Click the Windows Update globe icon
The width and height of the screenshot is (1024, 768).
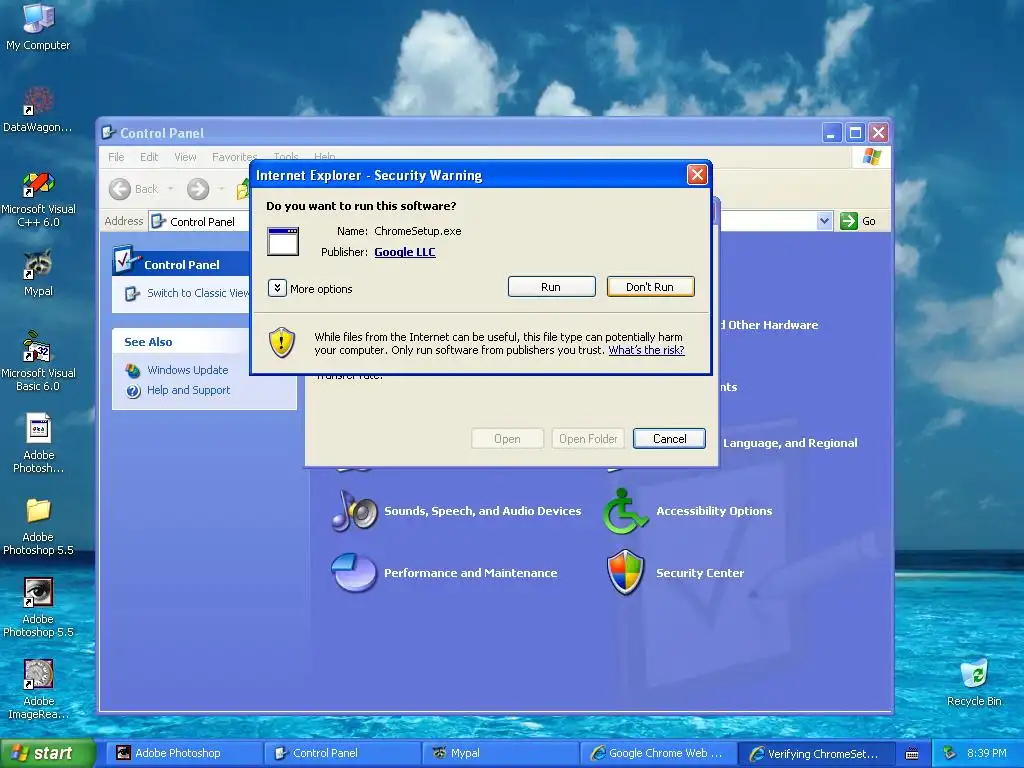coord(133,370)
